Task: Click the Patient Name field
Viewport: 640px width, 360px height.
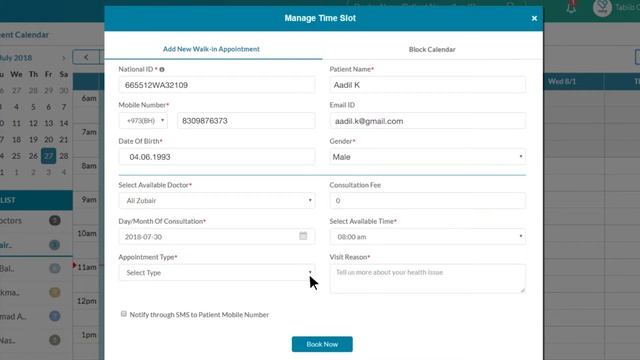Action: pos(427,85)
